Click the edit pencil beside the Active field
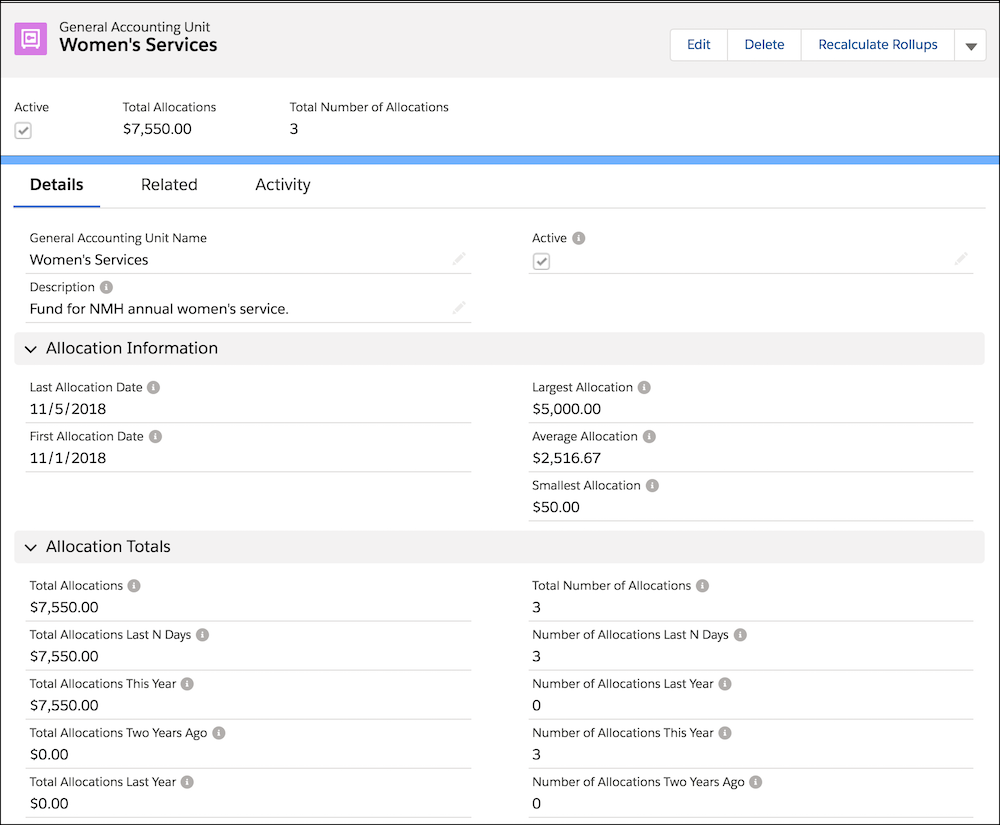Viewport: 1000px width, 825px height. (961, 259)
